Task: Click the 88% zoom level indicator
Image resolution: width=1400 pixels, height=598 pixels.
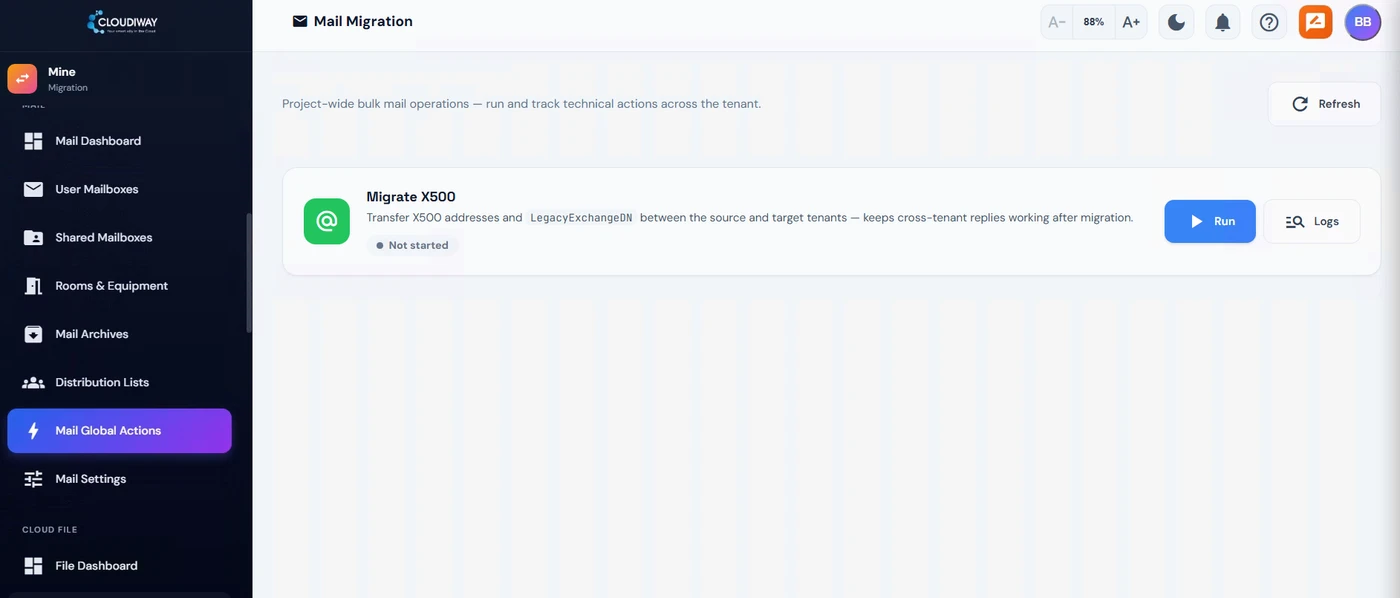Action: tap(1094, 22)
